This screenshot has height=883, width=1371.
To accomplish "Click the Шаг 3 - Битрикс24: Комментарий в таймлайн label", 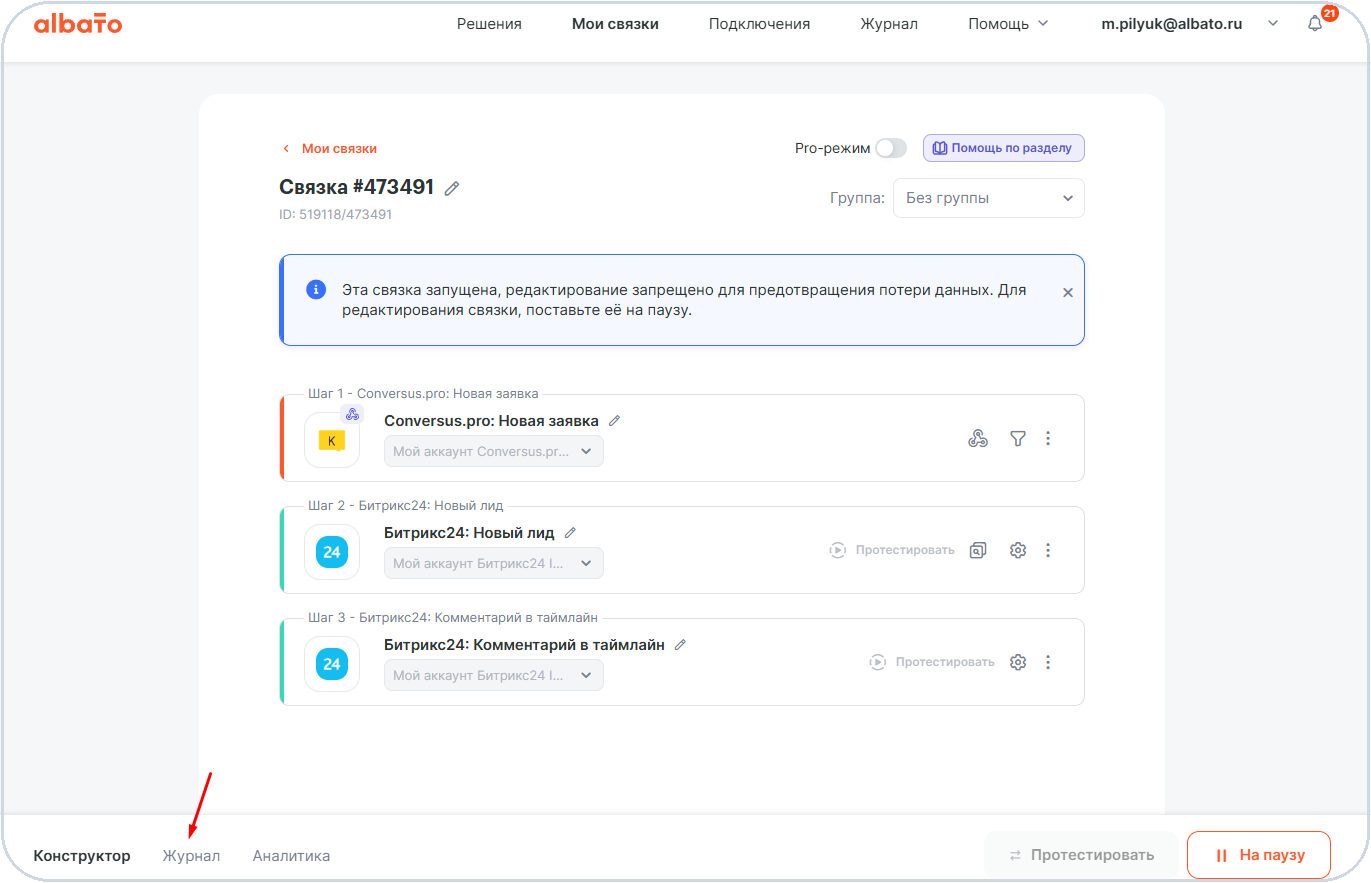I will (x=453, y=618).
